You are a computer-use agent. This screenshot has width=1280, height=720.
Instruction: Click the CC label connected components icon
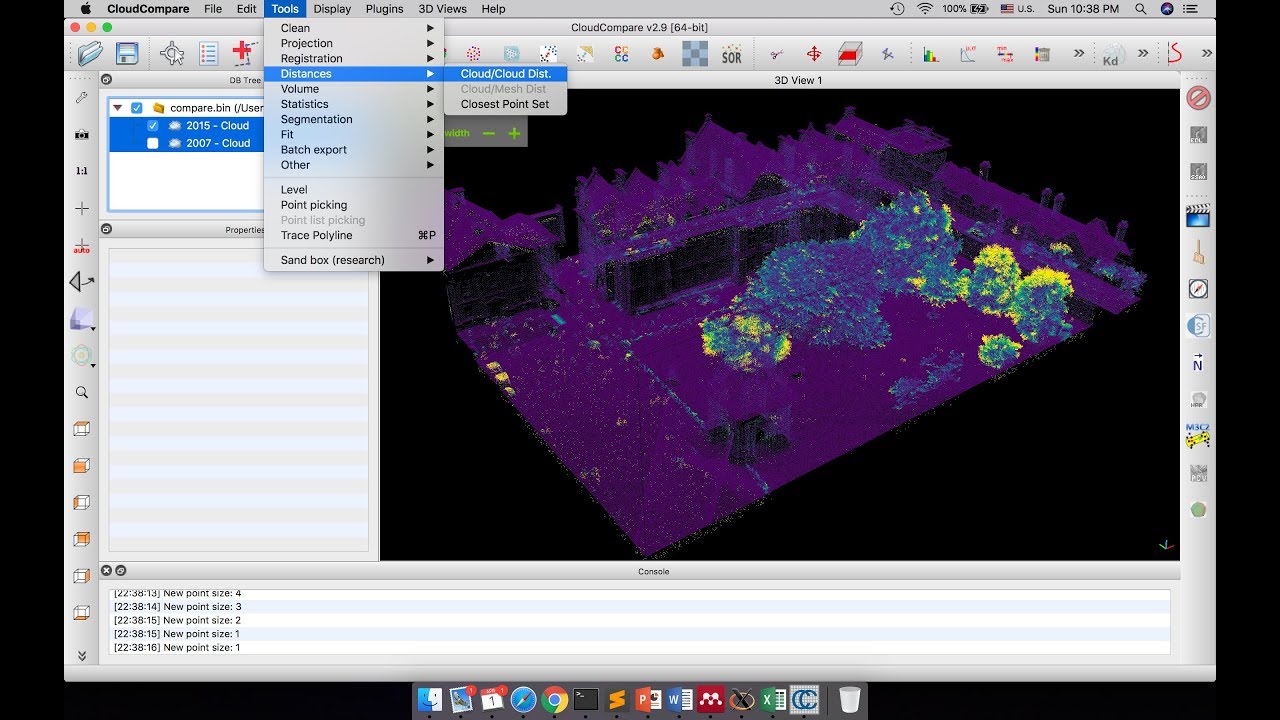[621, 54]
